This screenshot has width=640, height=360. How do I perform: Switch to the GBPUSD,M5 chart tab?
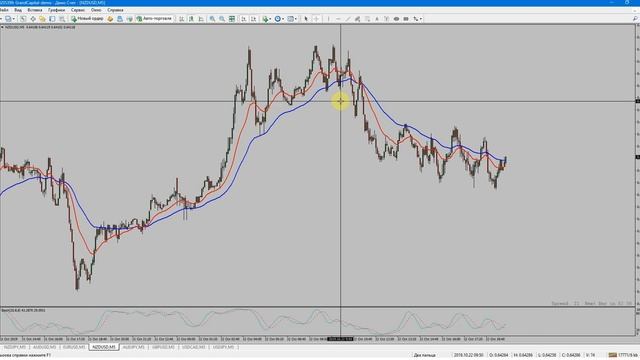[163, 347]
